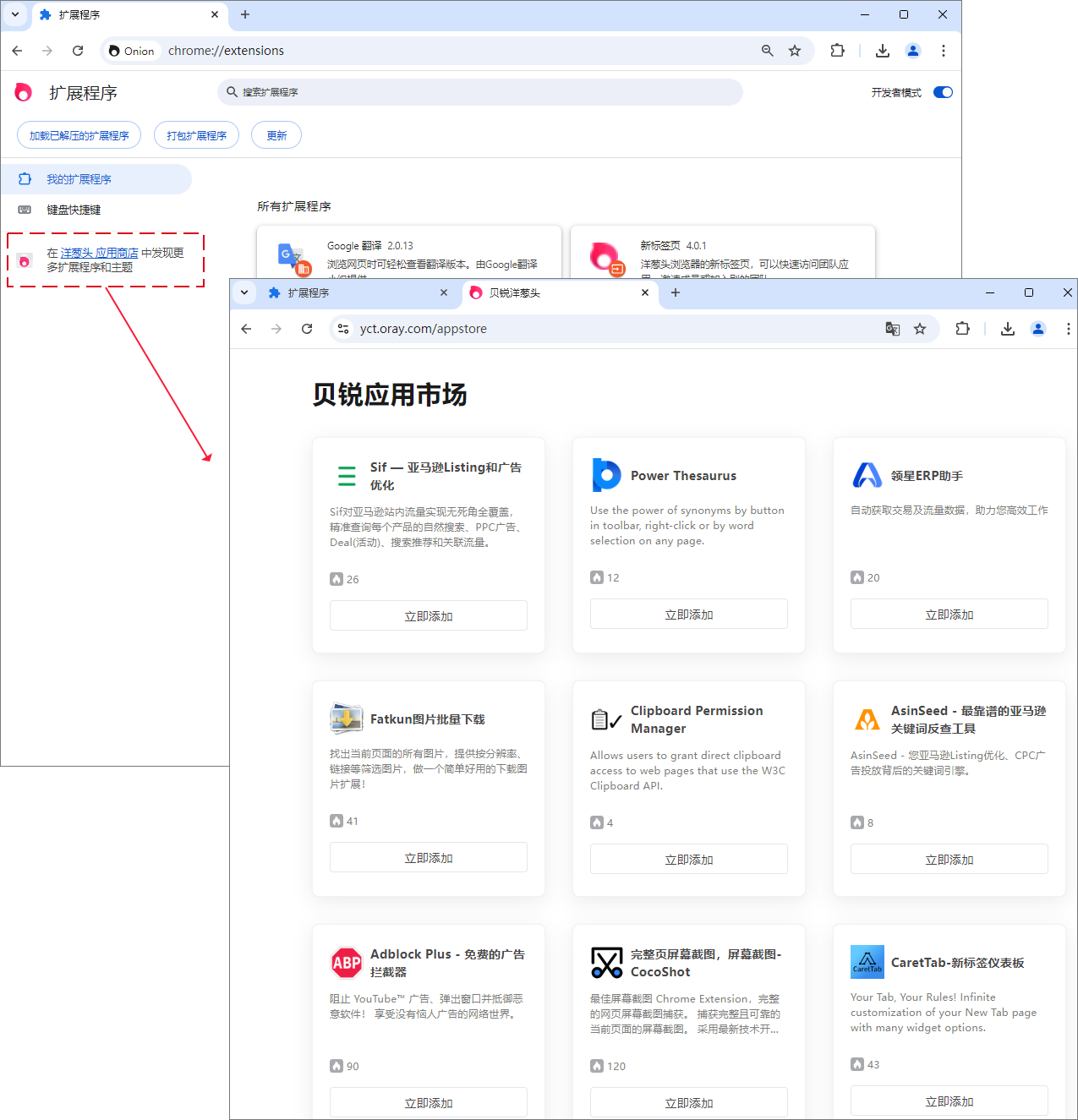Click Power Thesaurus blue logo
This screenshot has width=1078, height=1120.
tap(606, 475)
